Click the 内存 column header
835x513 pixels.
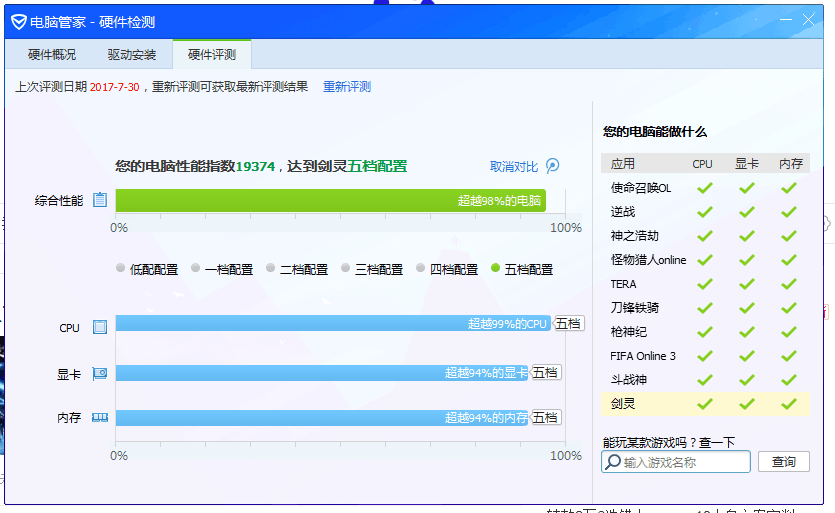(x=790, y=164)
